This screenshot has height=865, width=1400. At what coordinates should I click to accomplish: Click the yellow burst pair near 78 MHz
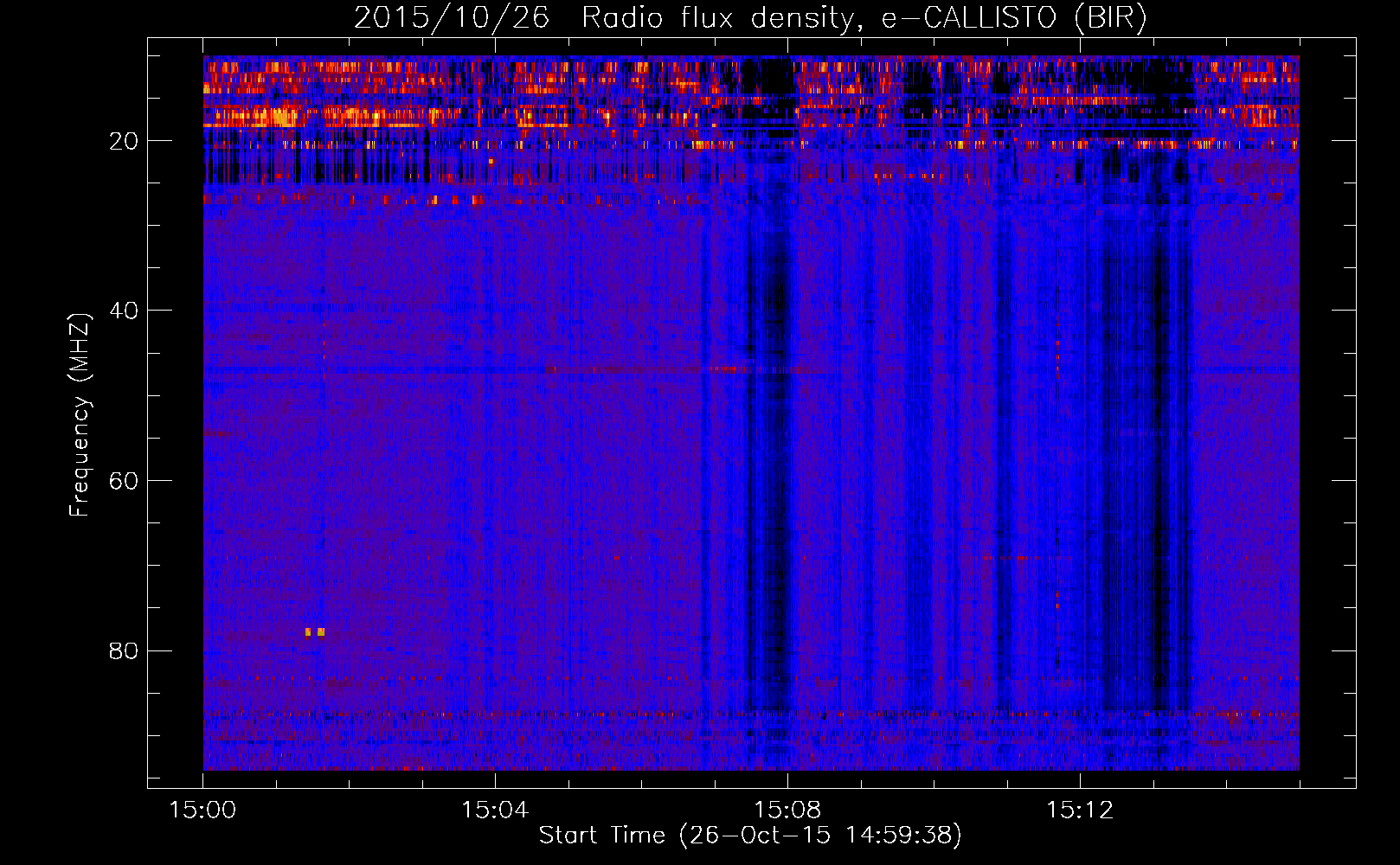click(315, 631)
